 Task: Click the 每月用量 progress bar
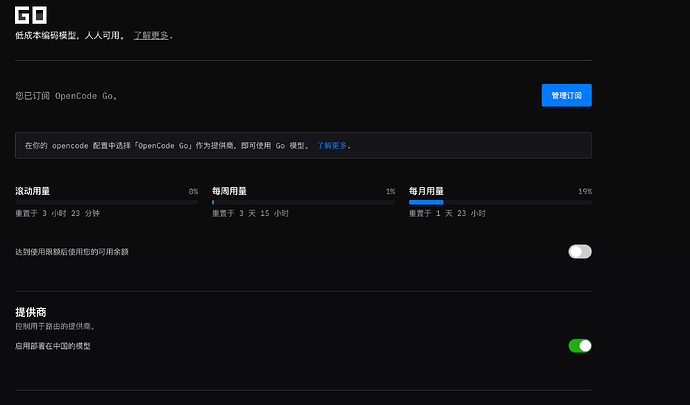click(500, 202)
